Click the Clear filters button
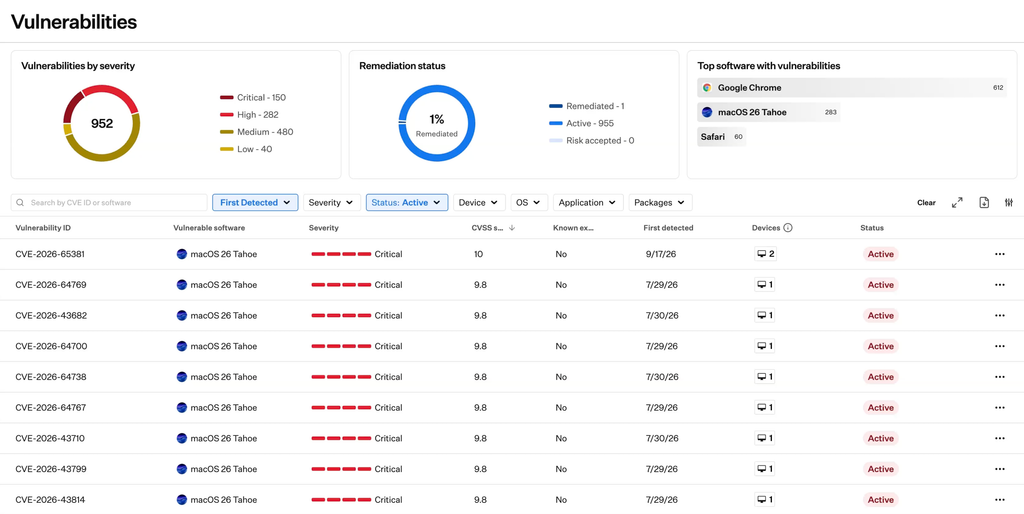 click(926, 202)
